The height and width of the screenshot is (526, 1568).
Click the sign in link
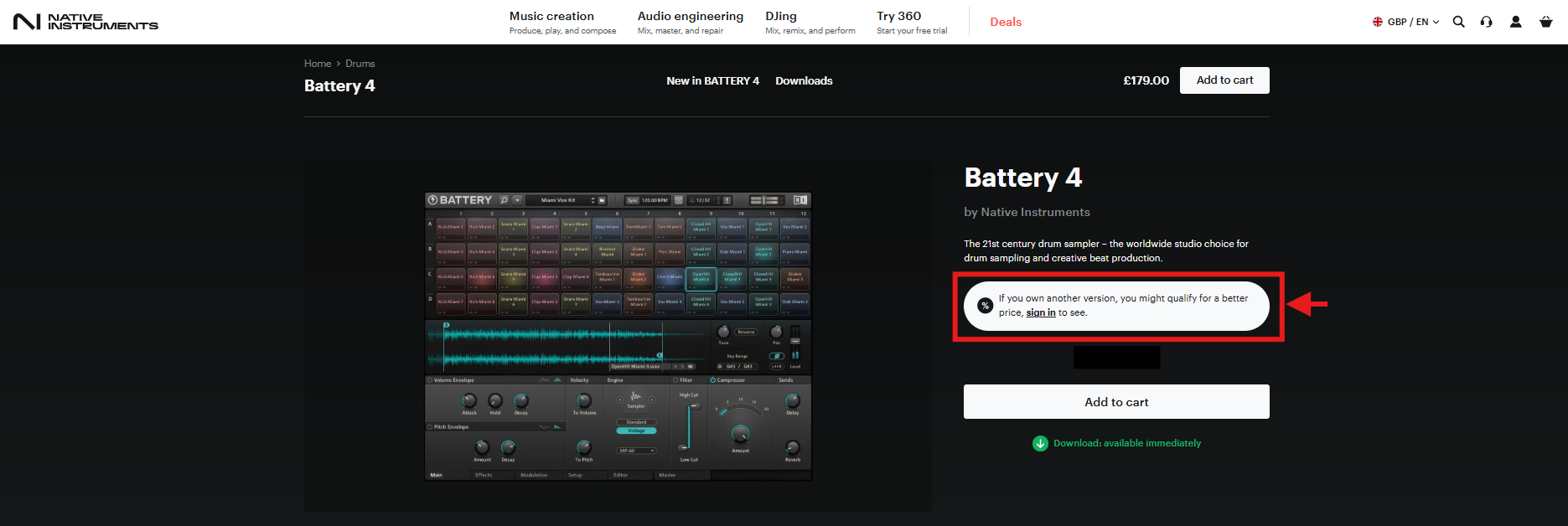coord(1041,312)
